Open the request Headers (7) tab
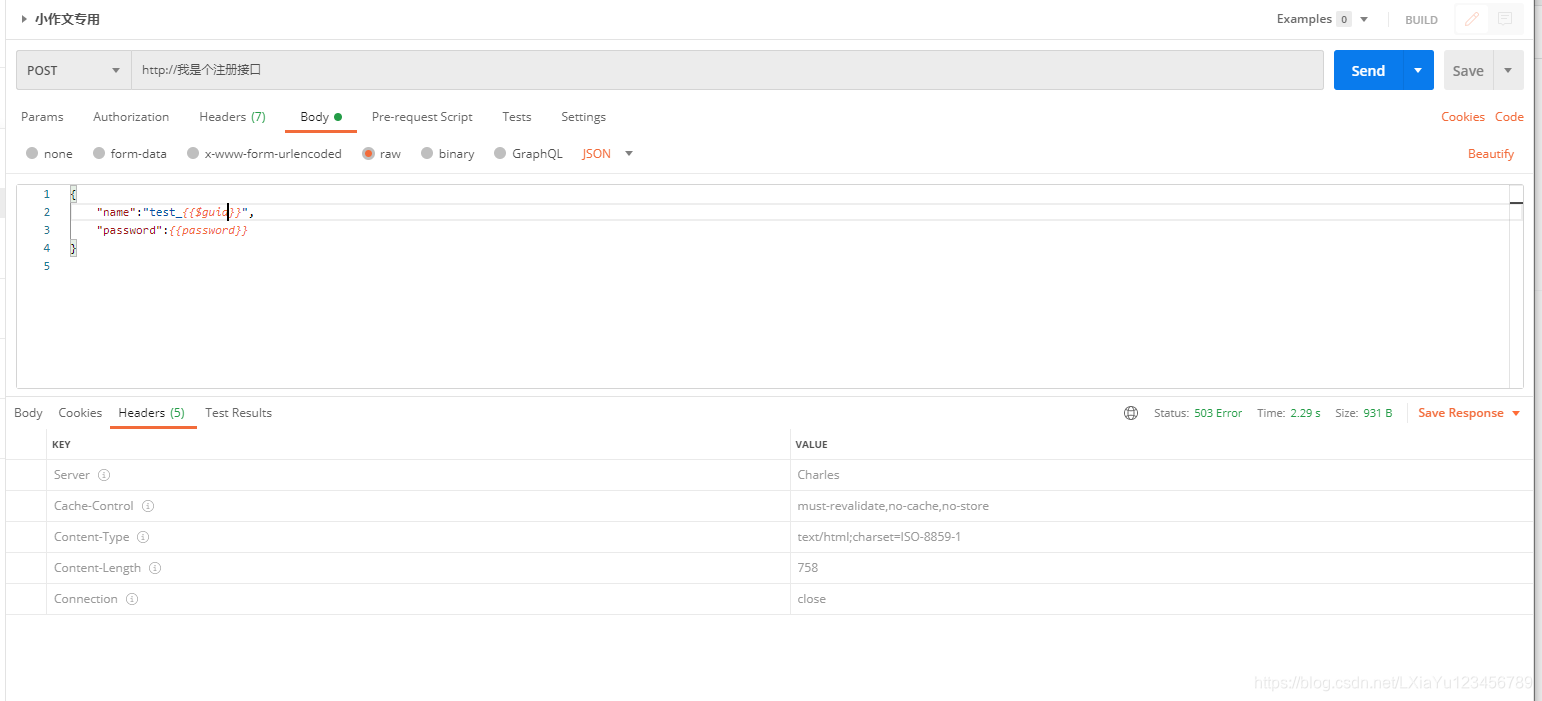Image resolution: width=1542 pixels, height=701 pixels. pos(232,117)
